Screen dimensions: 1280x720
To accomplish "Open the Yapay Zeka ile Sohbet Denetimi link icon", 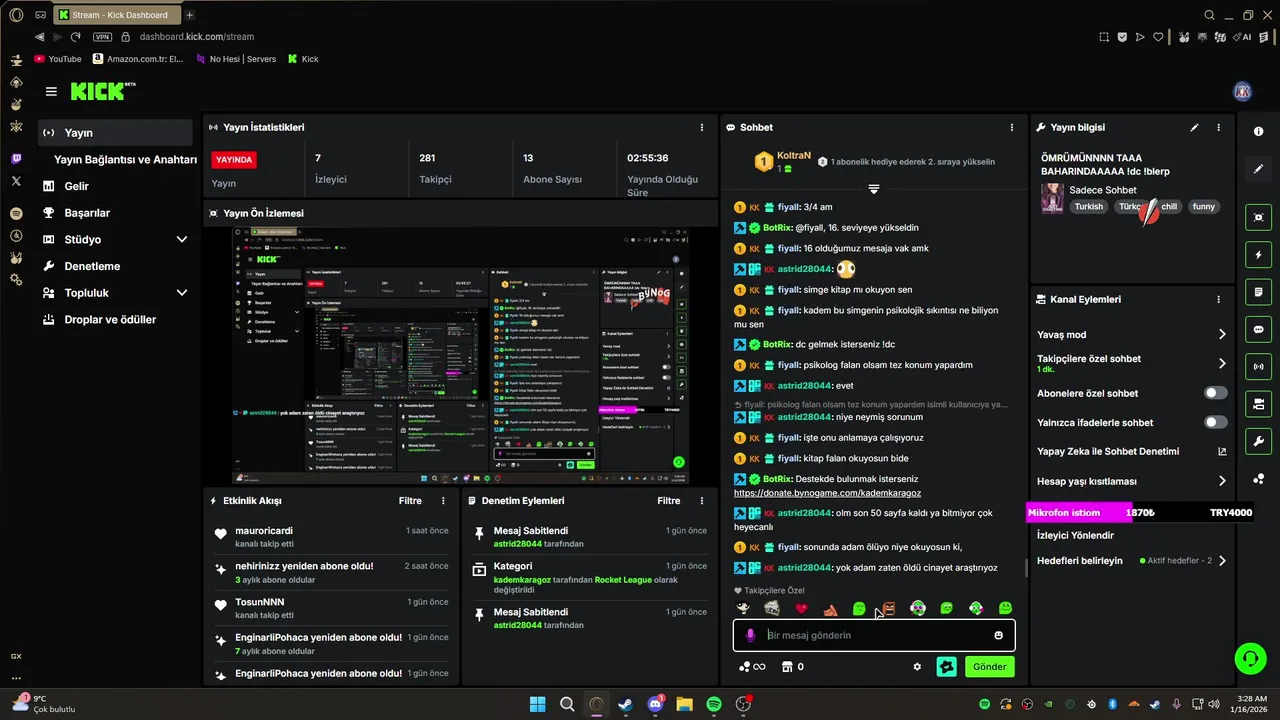I will tap(1222, 452).
